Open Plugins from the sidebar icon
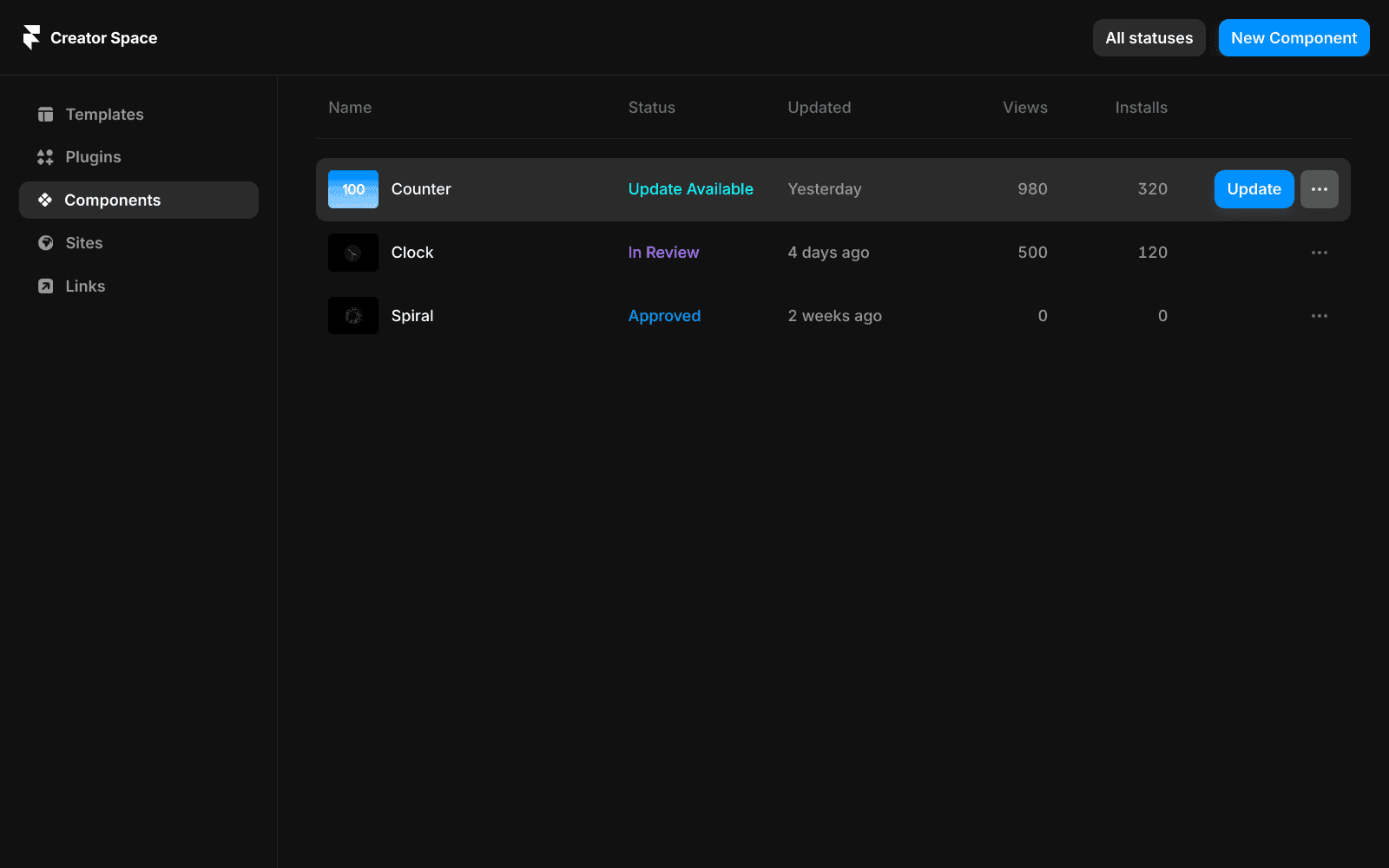Screen dimensions: 1389x868 (x=44, y=156)
